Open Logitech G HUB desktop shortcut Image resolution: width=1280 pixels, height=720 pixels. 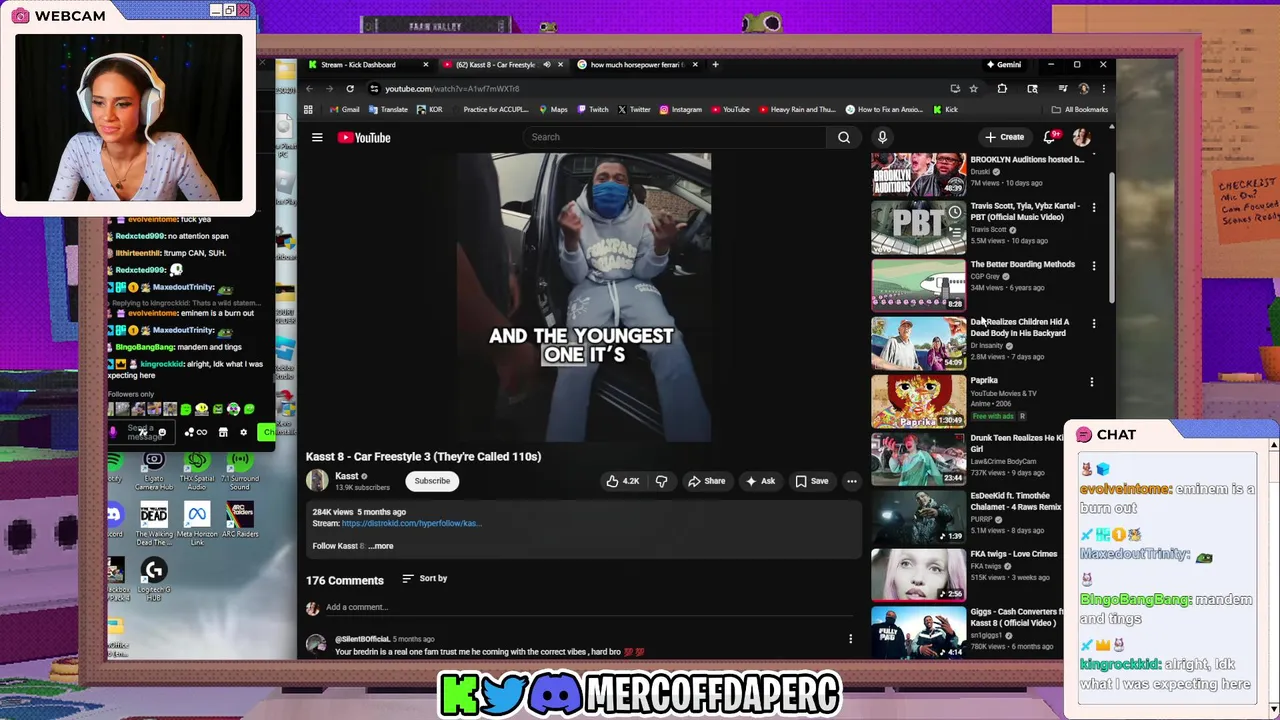pos(154,580)
